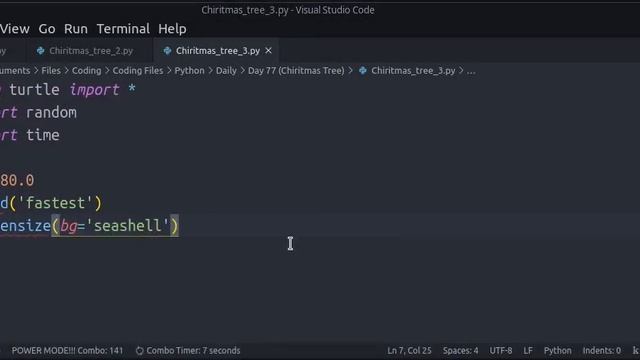This screenshot has width=640, height=360.
Task: Select the Chiritmas_tree_3.py tab
Action: (x=218, y=51)
